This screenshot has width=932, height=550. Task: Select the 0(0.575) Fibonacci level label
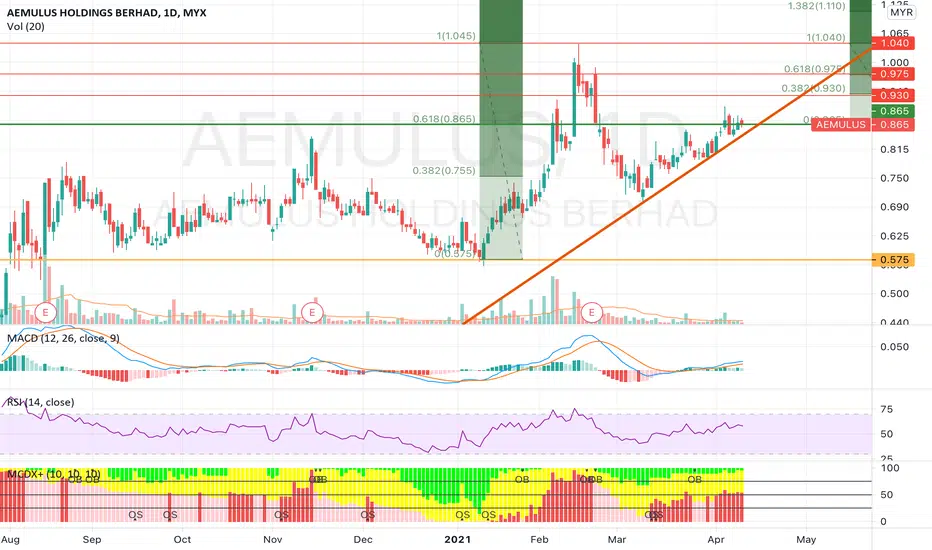[x=454, y=254]
